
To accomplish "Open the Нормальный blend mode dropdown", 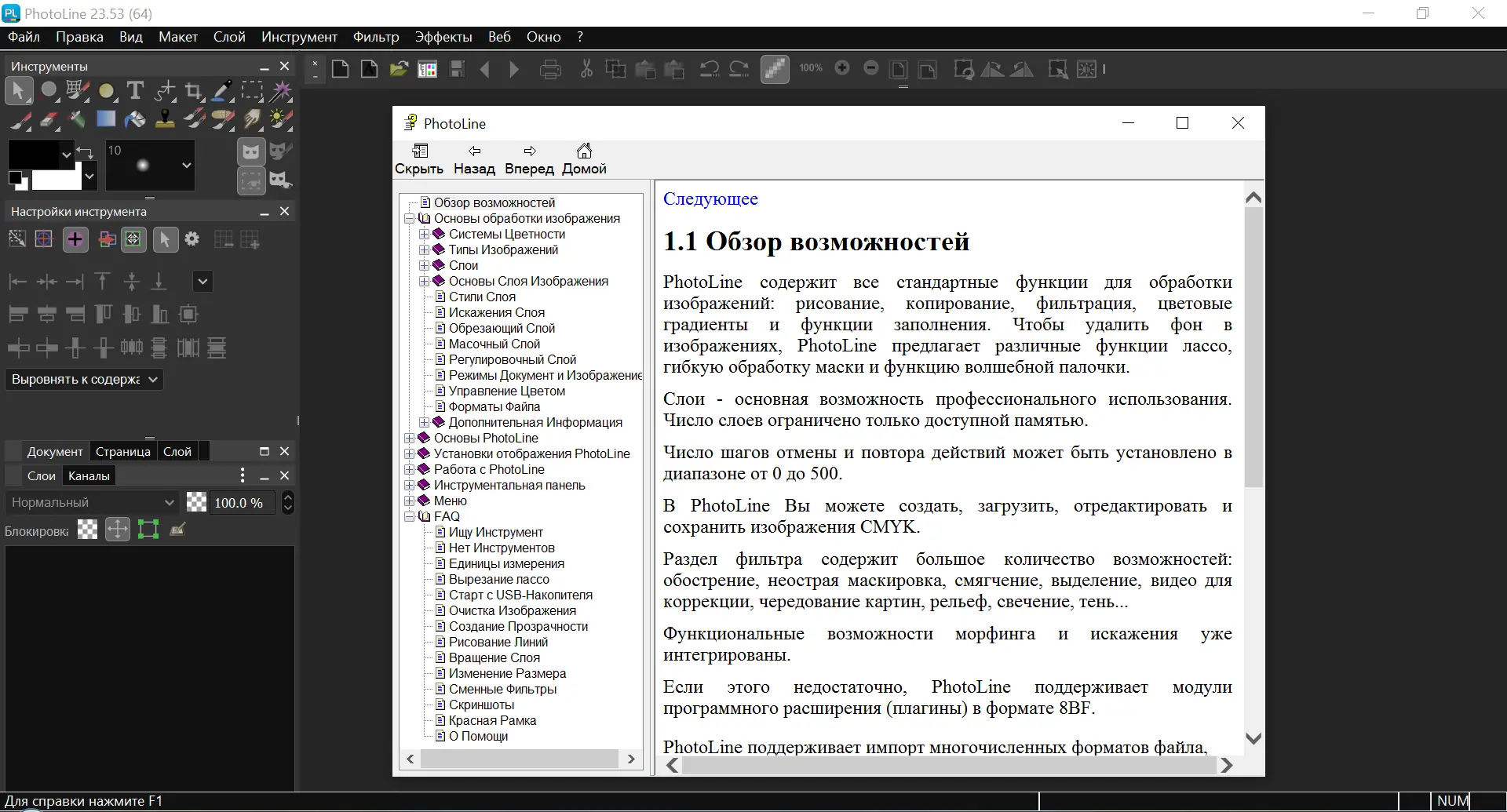I will pyautogui.click(x=92, y=503).
